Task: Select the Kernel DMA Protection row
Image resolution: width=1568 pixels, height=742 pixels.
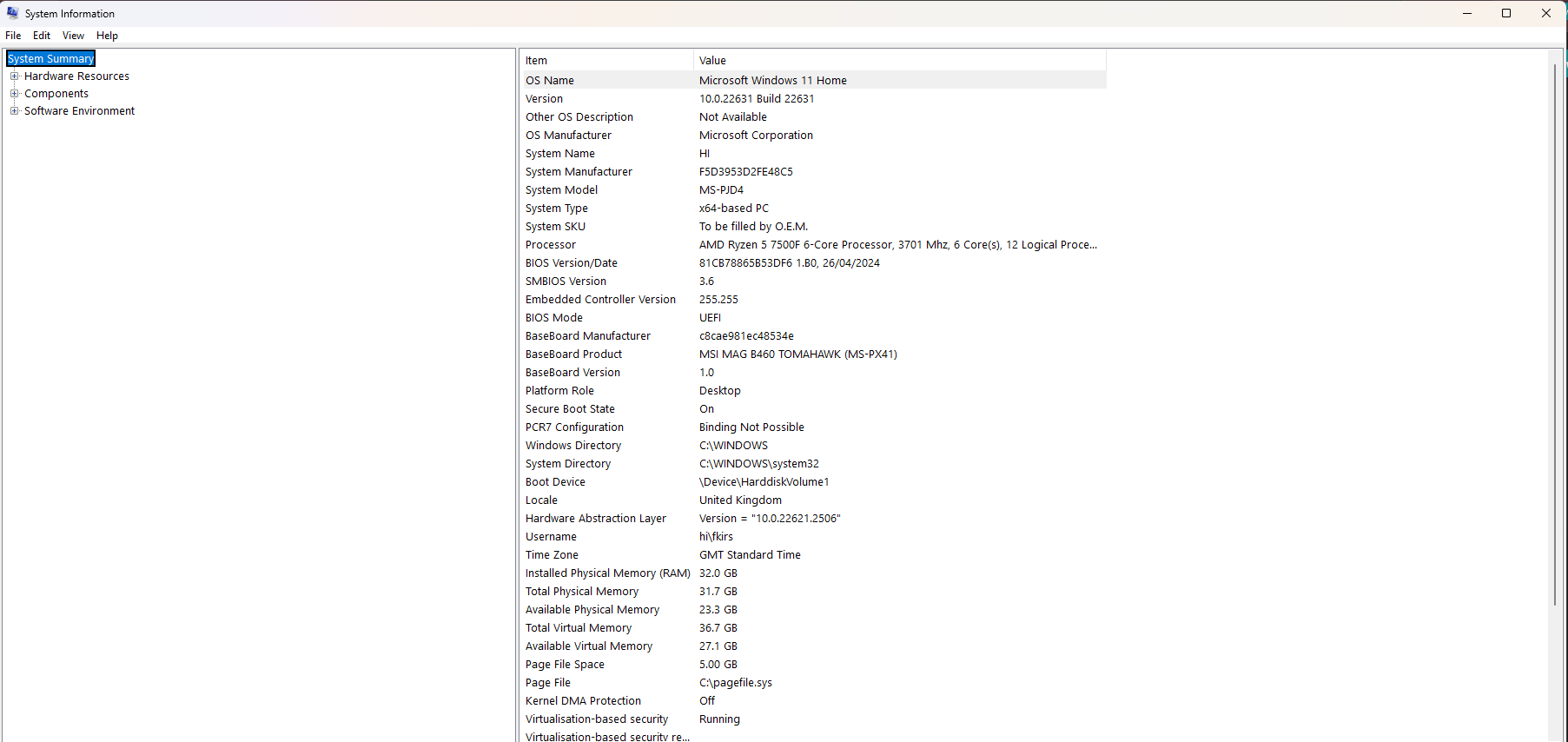Action: 813,700
